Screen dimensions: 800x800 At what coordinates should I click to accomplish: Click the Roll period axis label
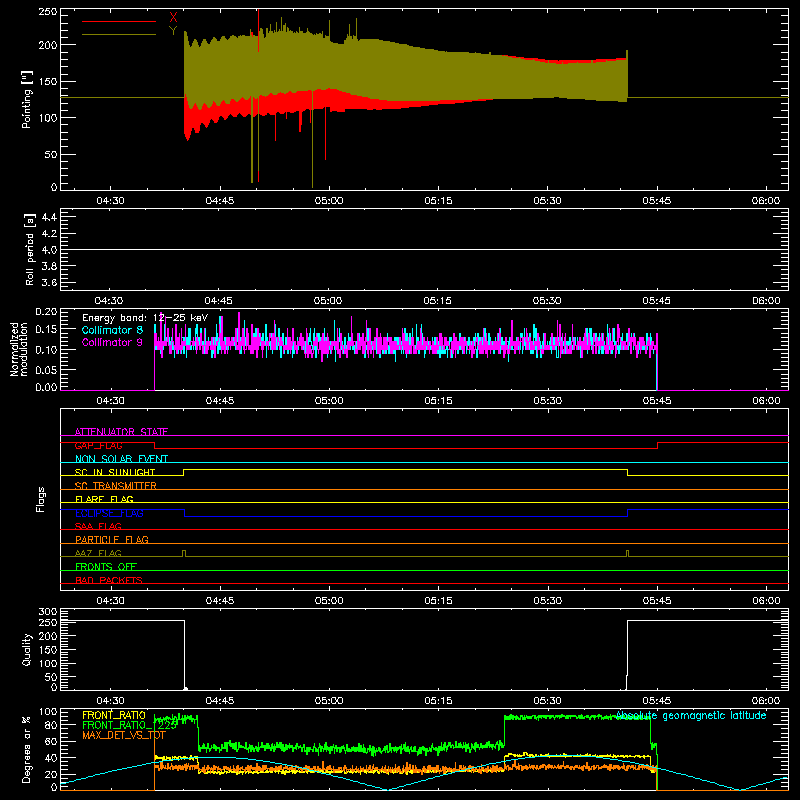coord(29,249)
